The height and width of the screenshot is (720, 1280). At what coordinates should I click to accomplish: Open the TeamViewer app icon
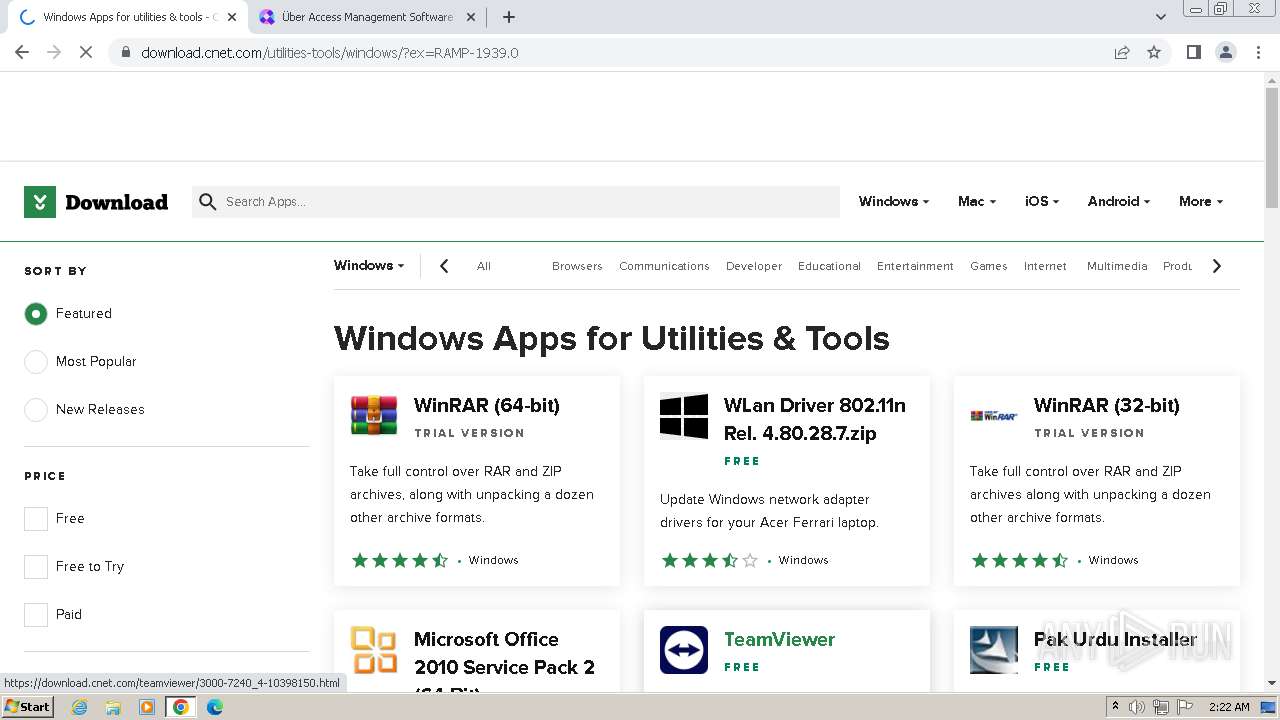click(684, 650)
